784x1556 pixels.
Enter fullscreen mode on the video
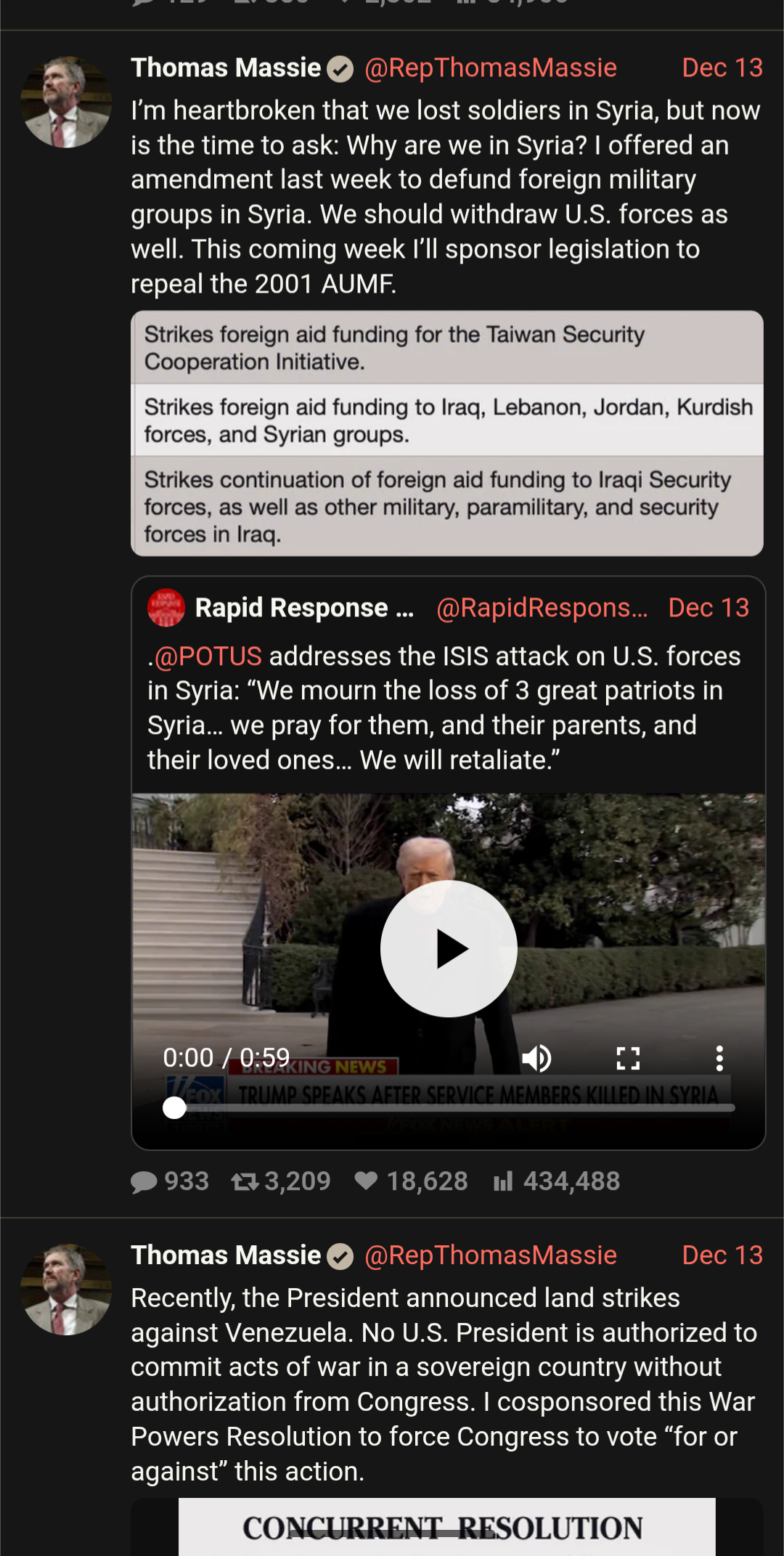[628, 1058]
